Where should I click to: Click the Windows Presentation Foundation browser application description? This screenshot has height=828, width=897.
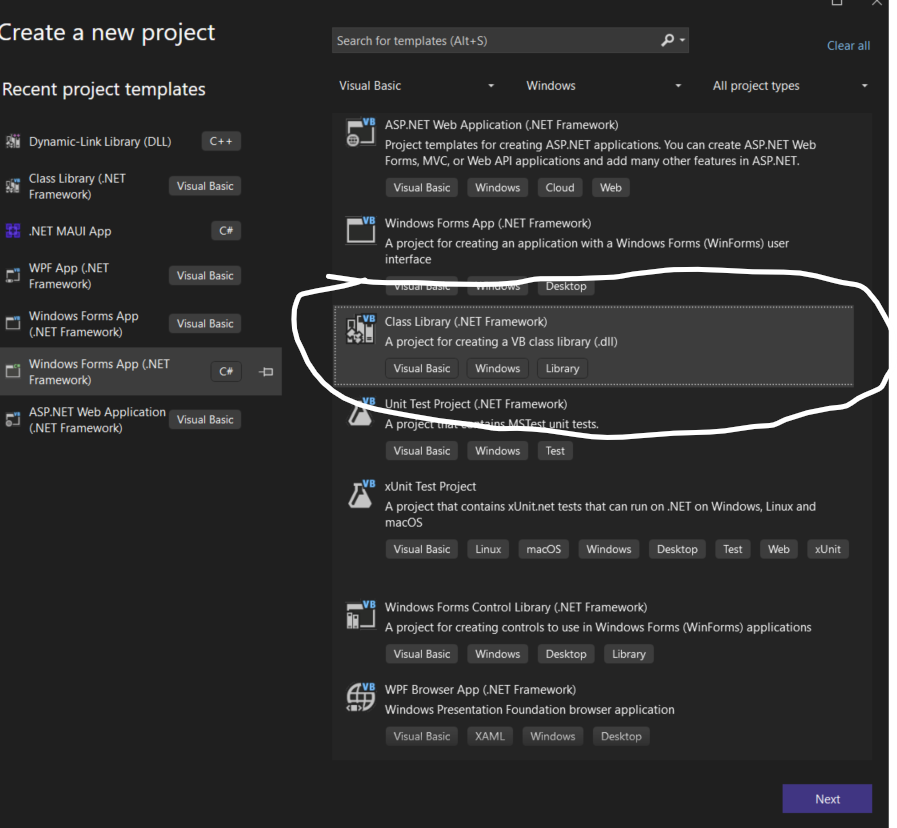(530, 710)
